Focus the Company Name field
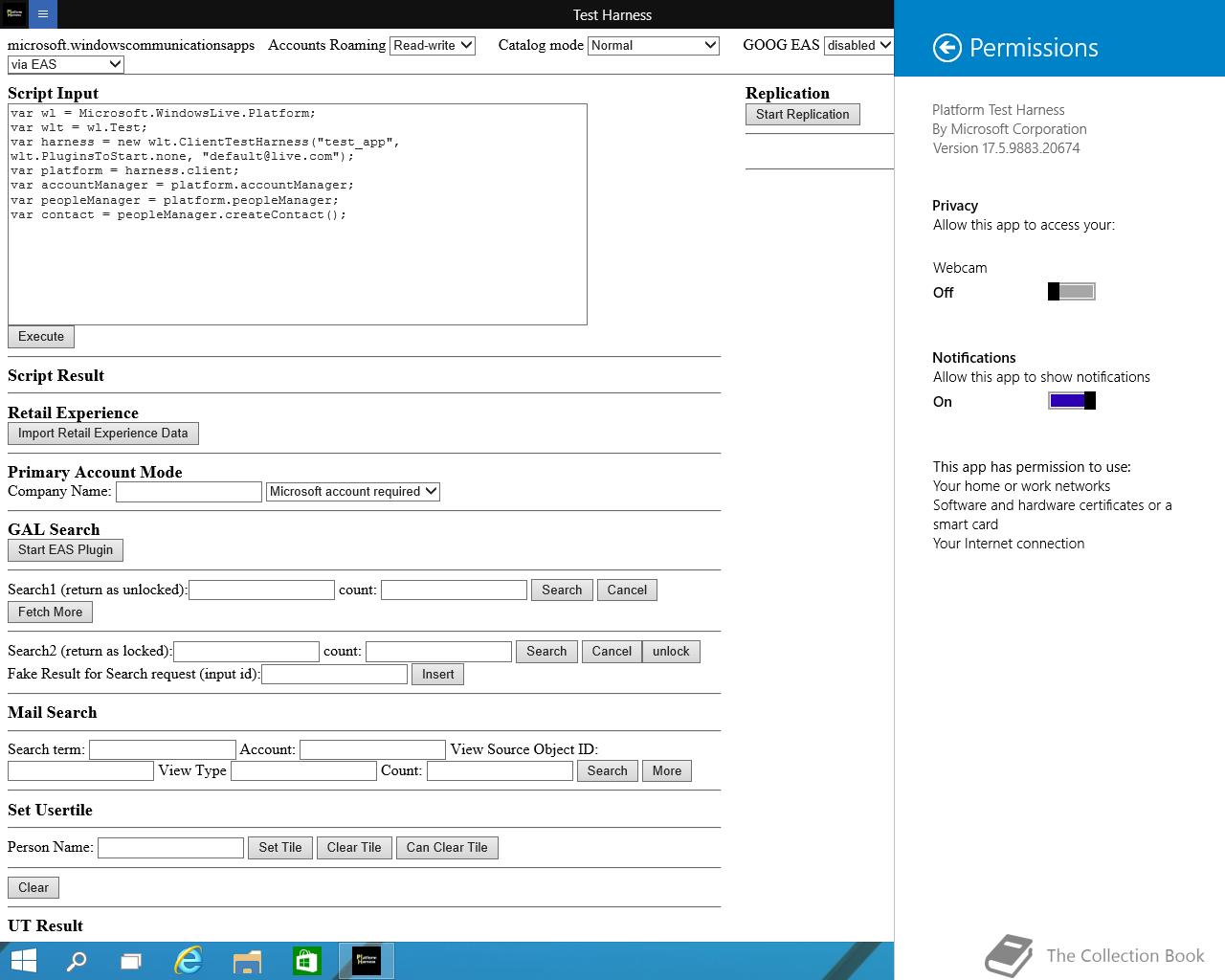The width and height of the screenshot is (1225, 980). (x=189, y=492)
